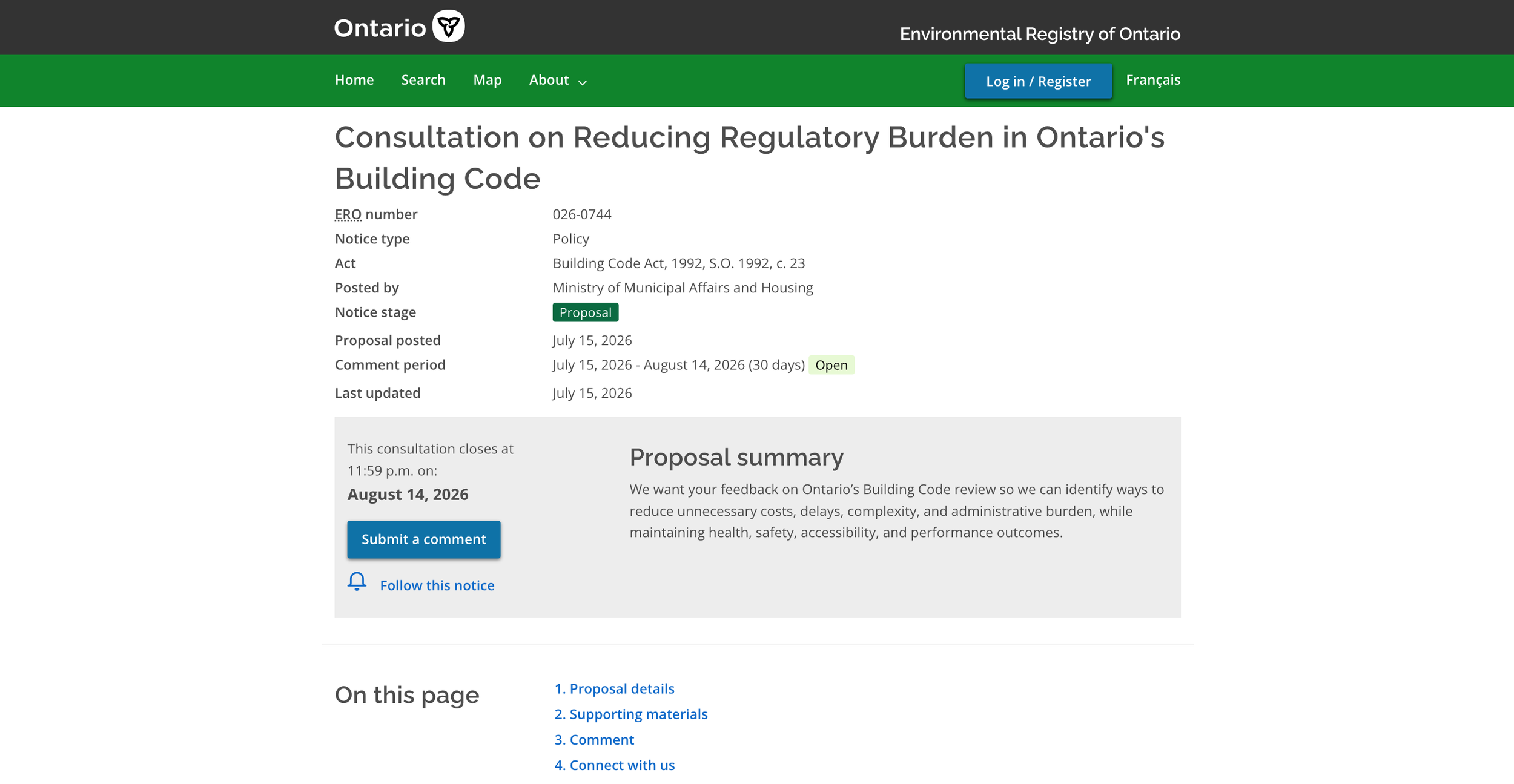The image size is (1514, 784).
Task: Click the comment period date range text
Action: pyautogui.click(x=678, y=365)
